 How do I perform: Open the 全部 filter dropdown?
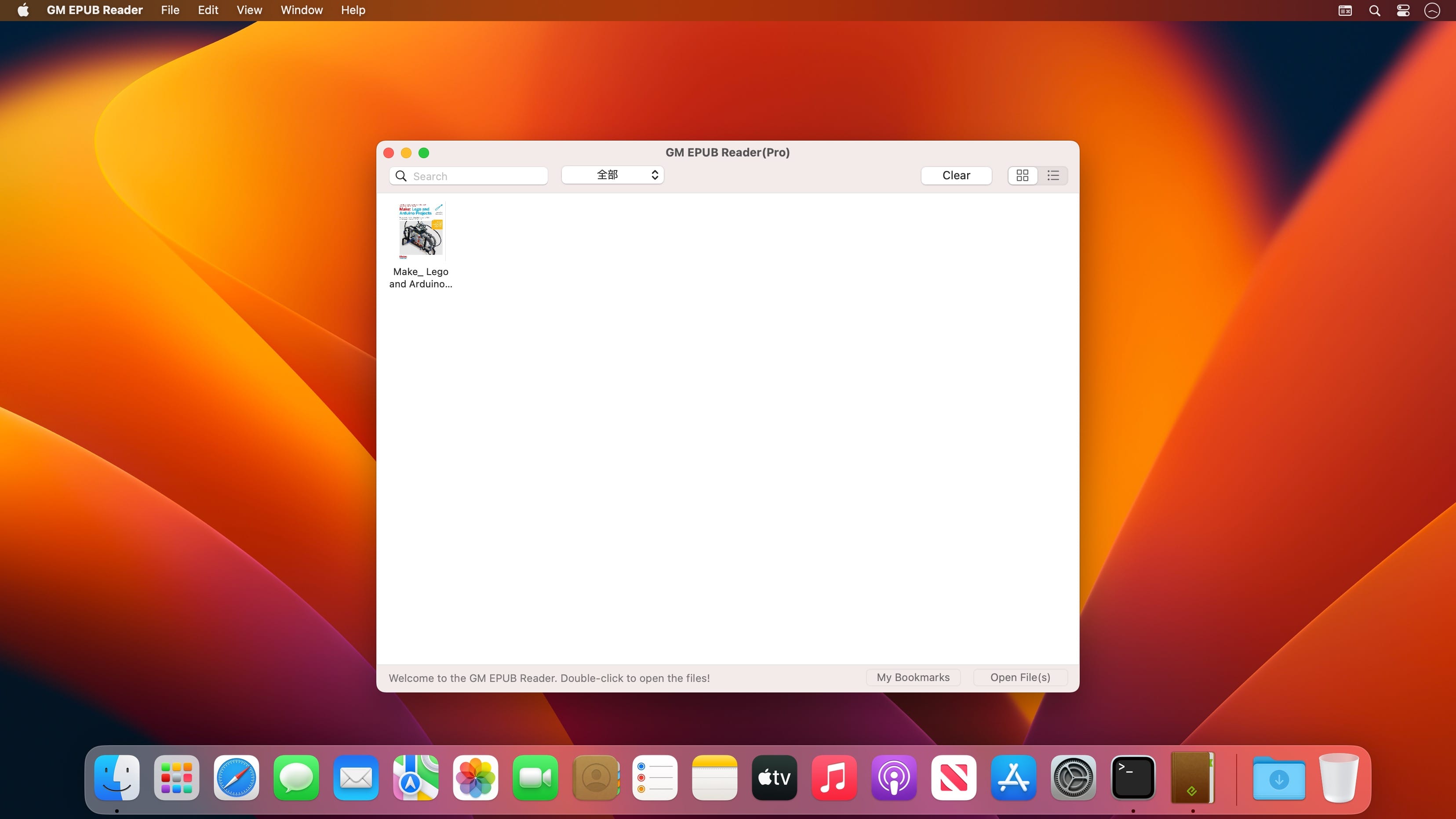(x=612, y=175)
